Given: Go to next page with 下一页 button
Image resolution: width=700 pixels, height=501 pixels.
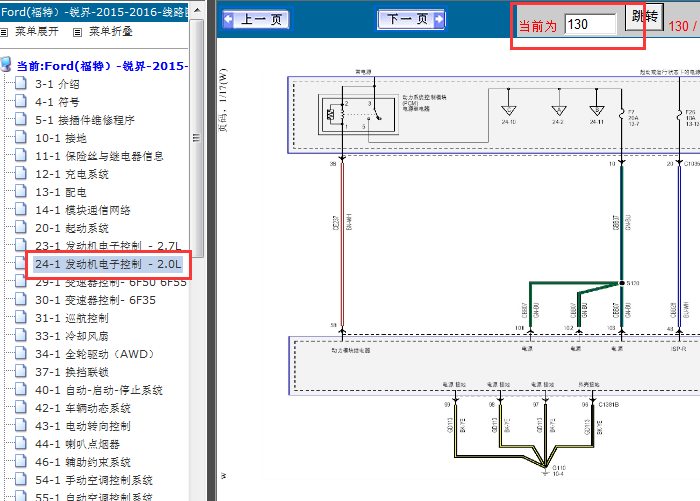Looking at the screenshot, I should pyautogui.click(x=411, y=19).
